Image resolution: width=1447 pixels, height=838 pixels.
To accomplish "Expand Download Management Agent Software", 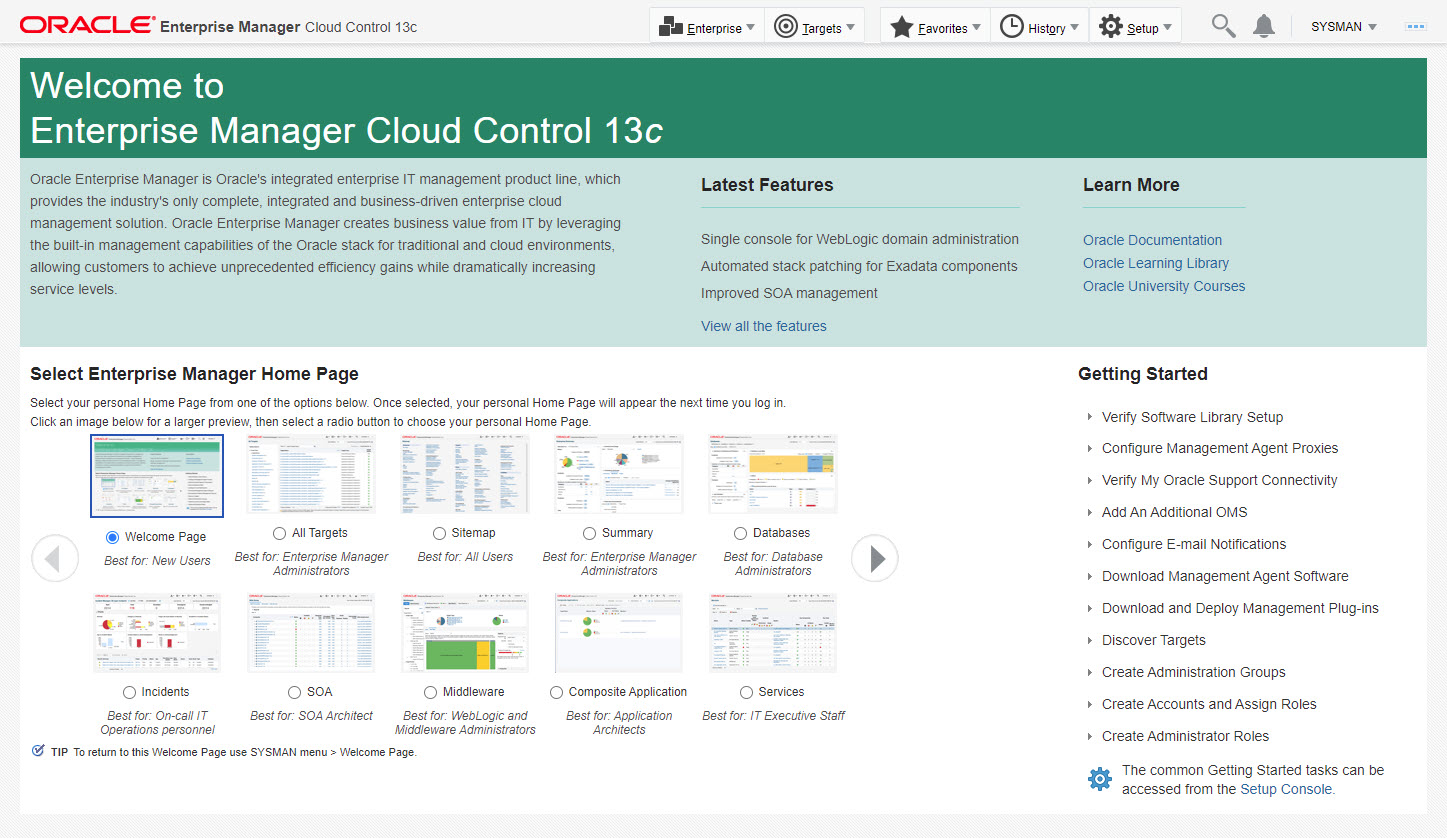I will (x=1090, y=577).
